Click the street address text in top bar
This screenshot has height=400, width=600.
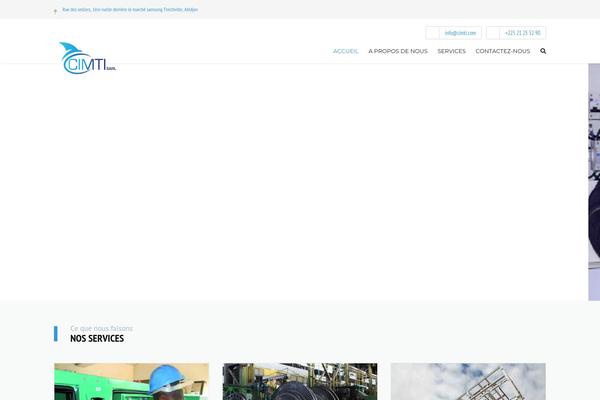click(130, 10)
